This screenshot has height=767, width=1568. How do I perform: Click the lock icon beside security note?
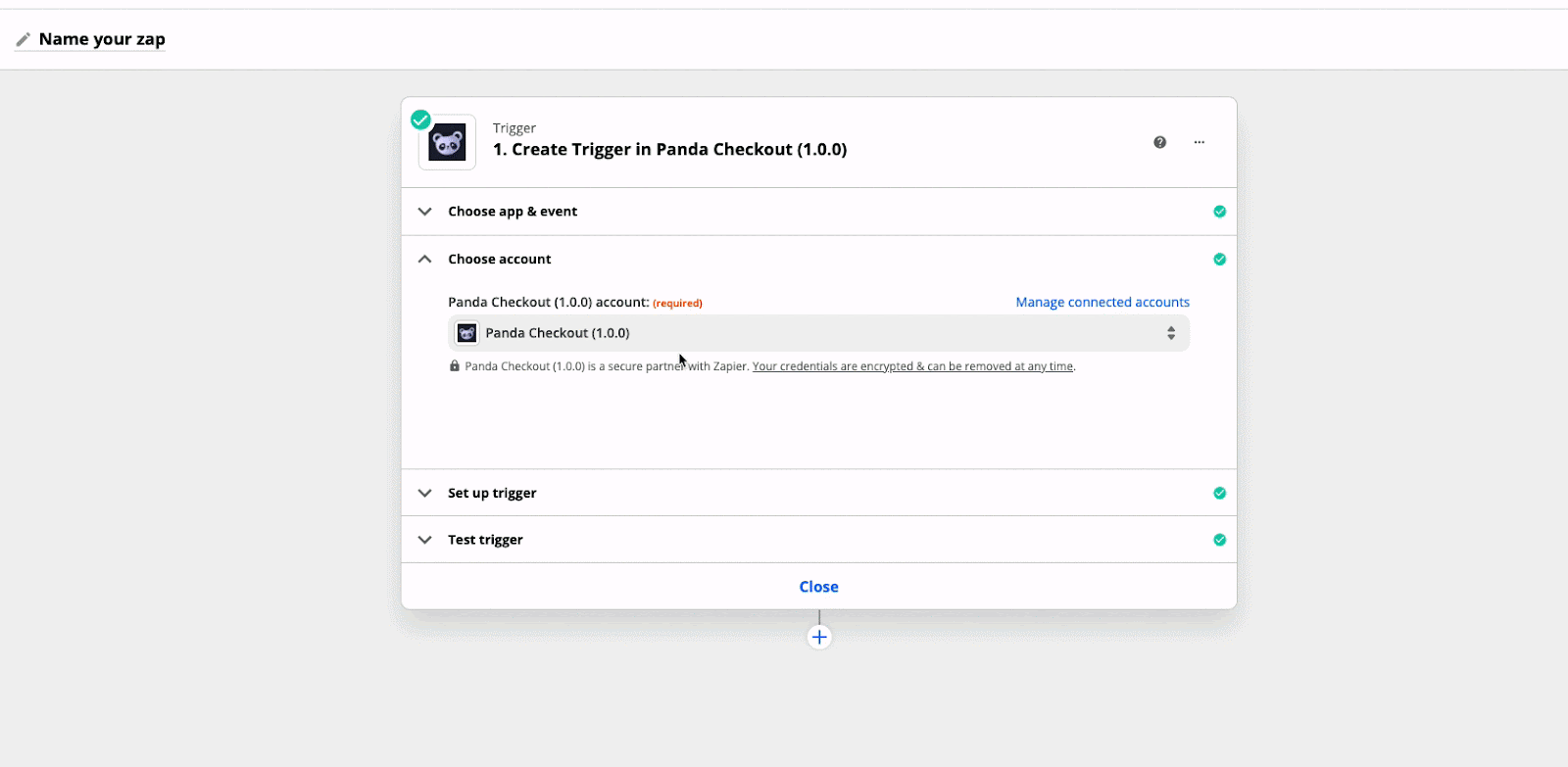click(454, 366)
